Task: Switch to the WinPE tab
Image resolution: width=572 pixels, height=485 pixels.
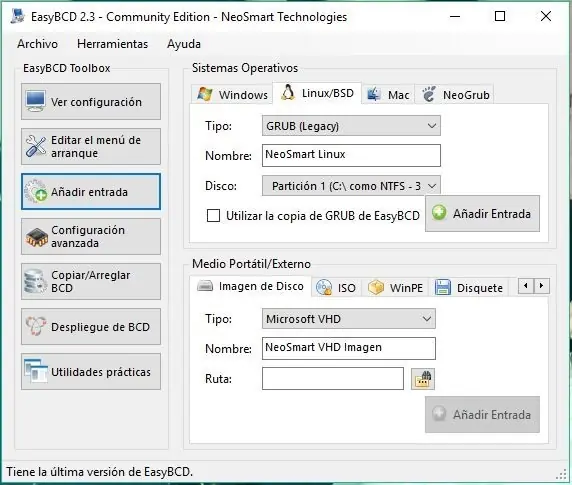Action: pyautogui.click(x=395, y=288)
